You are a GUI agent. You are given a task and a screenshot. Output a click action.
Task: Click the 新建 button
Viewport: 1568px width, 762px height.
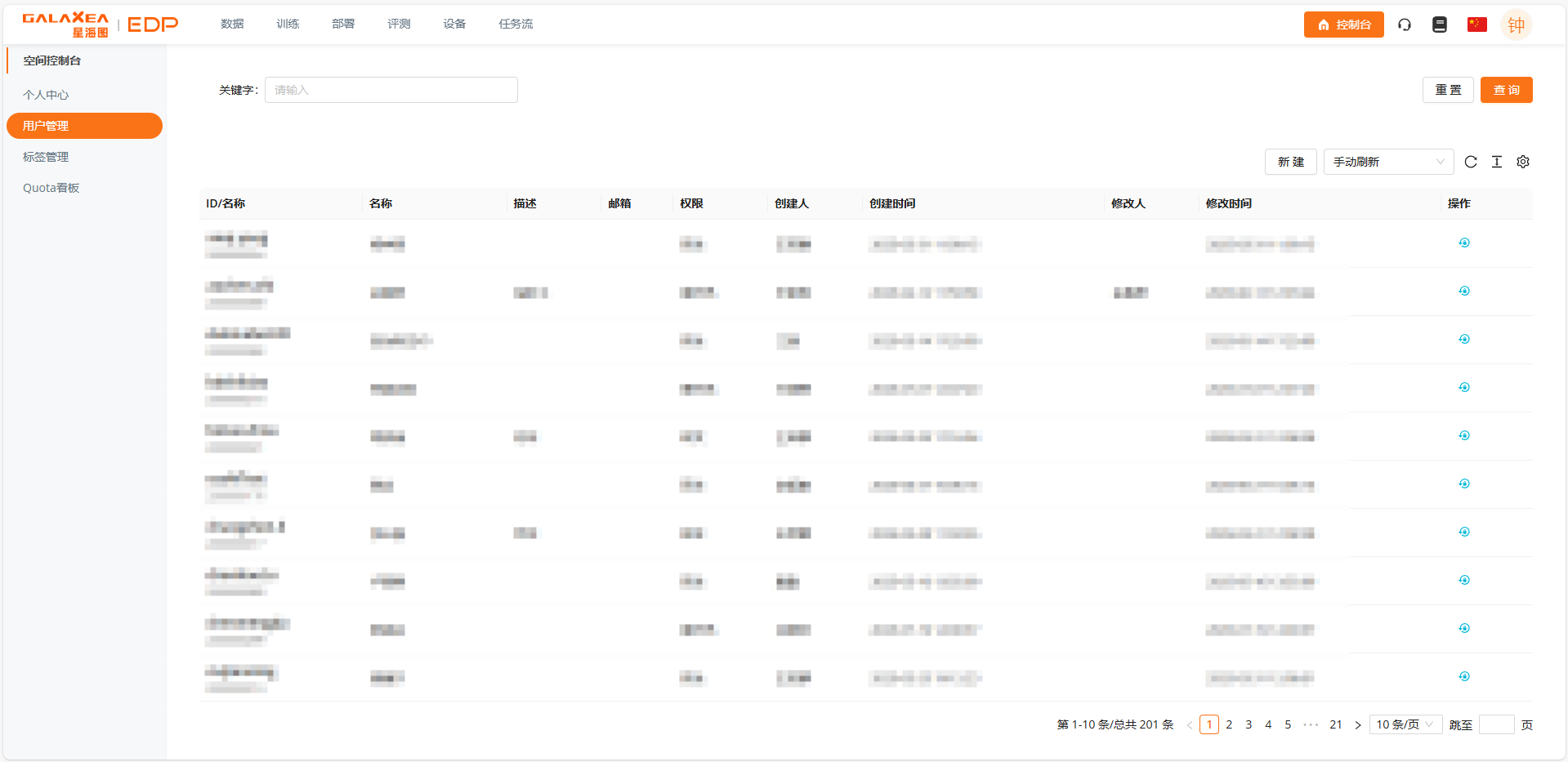coord(1290,162)
